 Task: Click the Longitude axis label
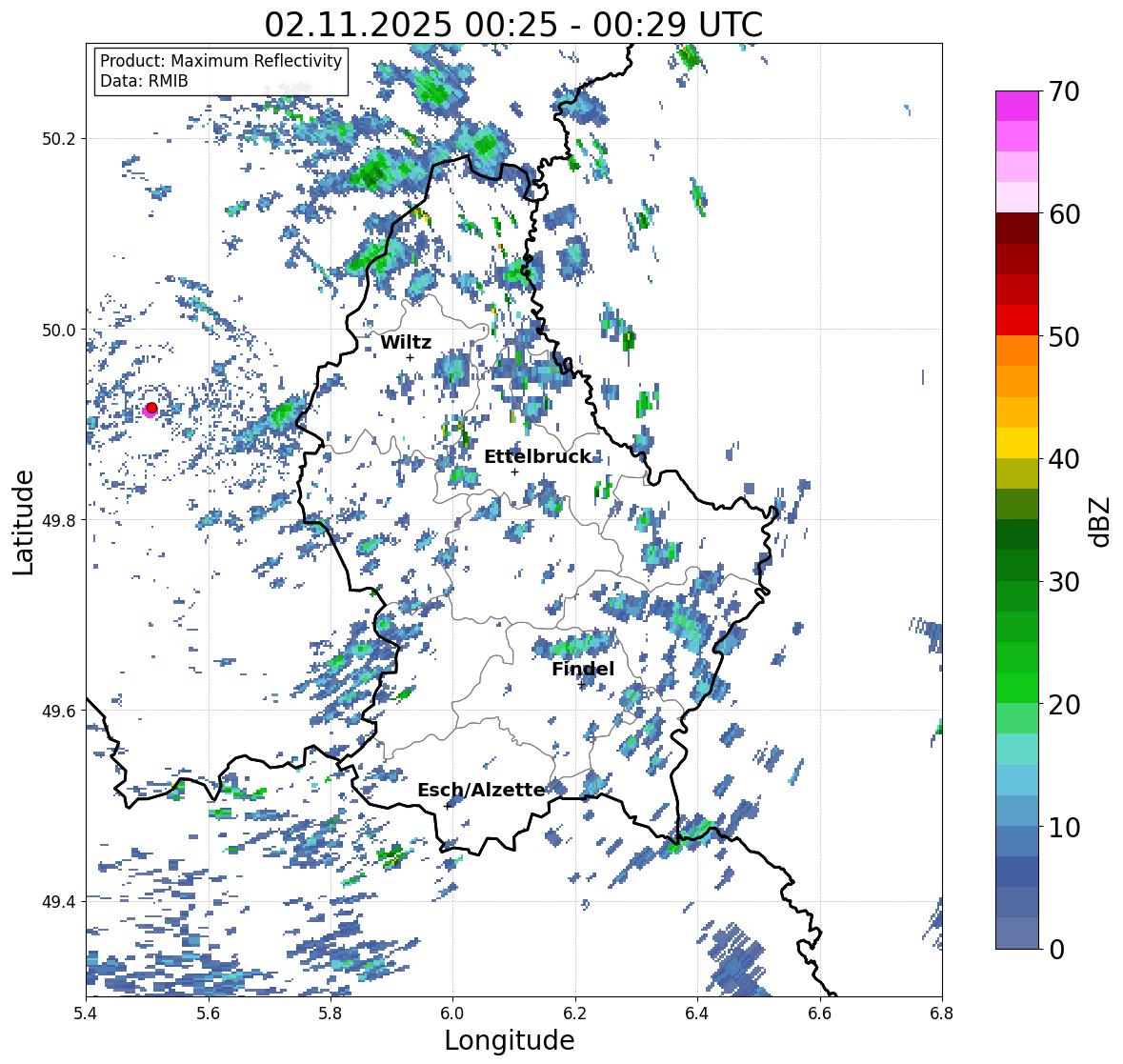coord(510,1039)
